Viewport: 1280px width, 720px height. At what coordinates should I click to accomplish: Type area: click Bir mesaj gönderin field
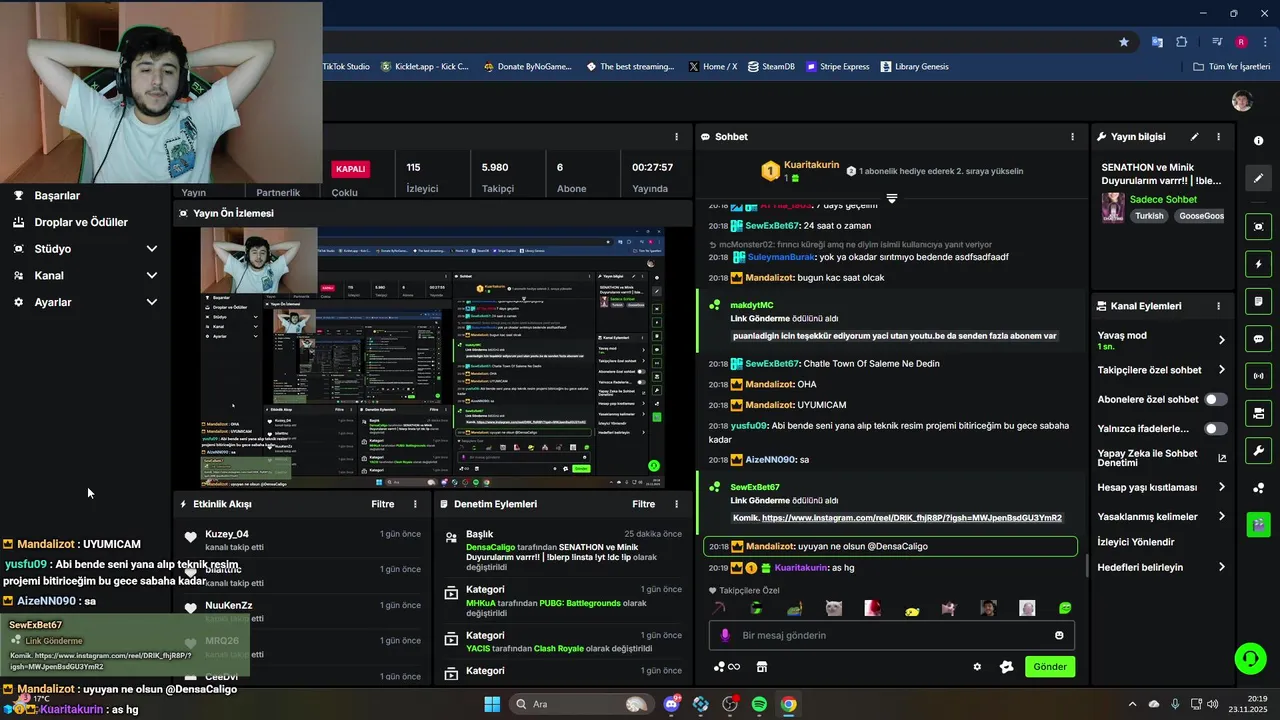[x=892, y=635]
